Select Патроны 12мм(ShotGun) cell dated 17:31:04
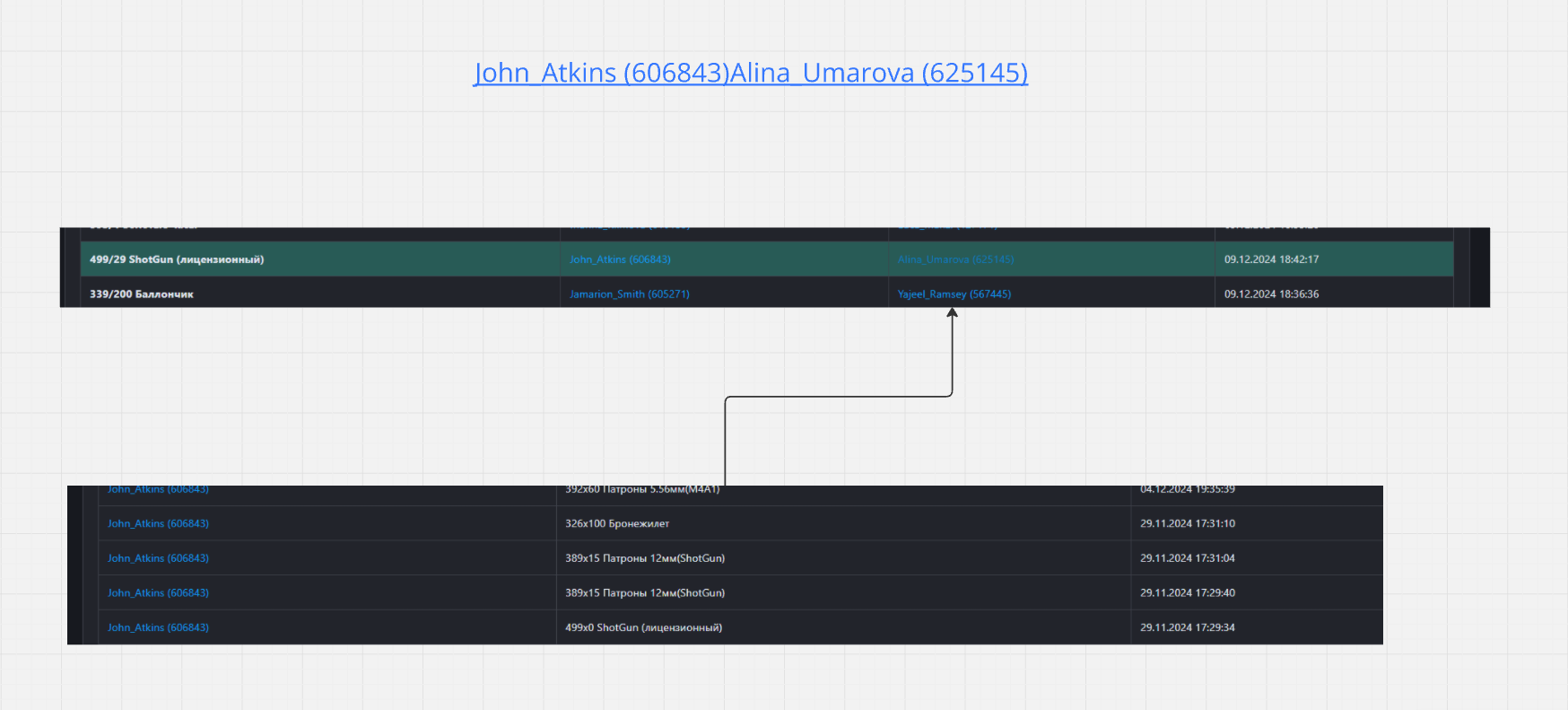Screen dimensions: 1568x710 [644, 558]
